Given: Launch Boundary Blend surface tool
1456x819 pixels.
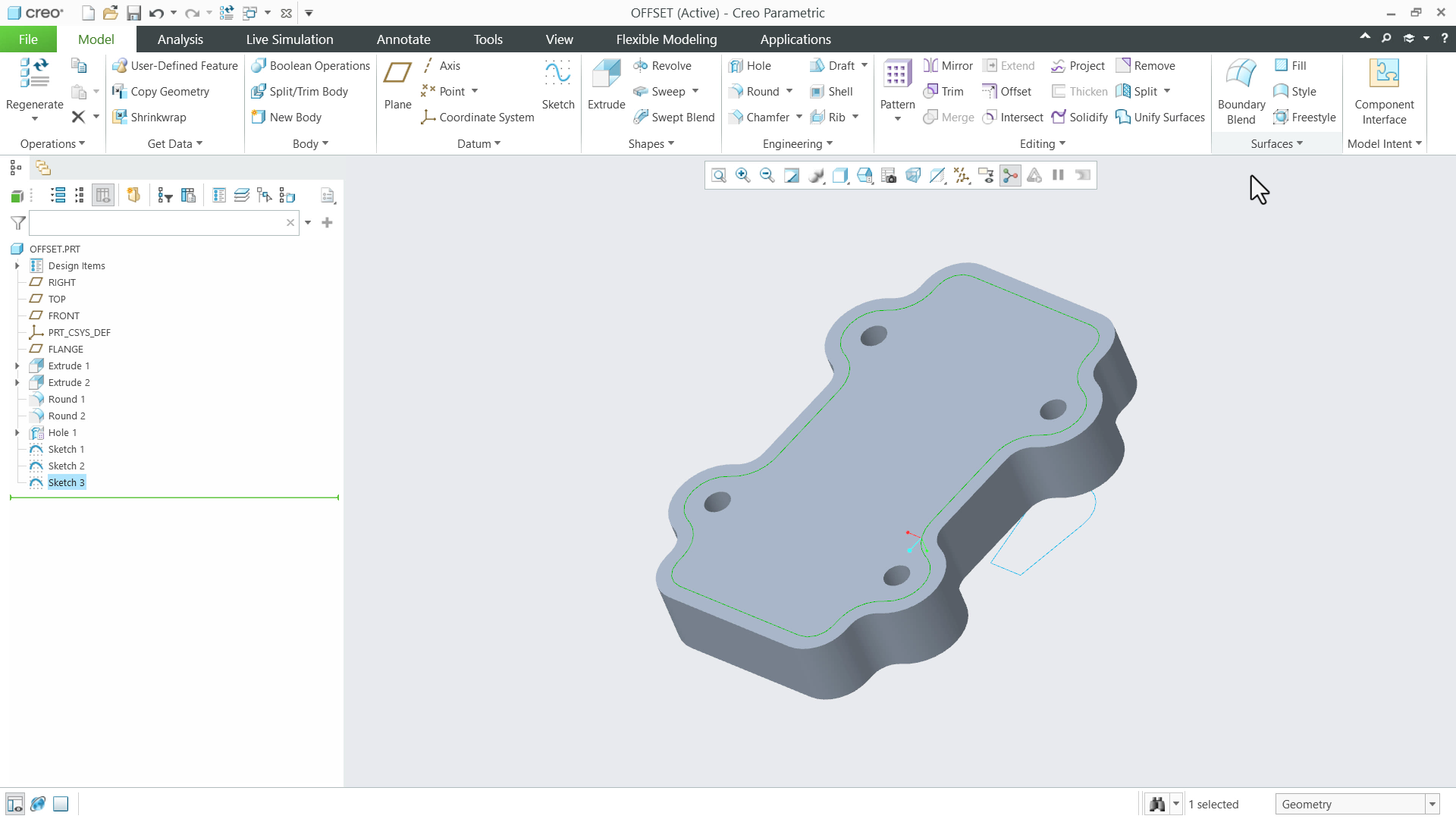Looking at the screenshot, I should point(1241,91).
